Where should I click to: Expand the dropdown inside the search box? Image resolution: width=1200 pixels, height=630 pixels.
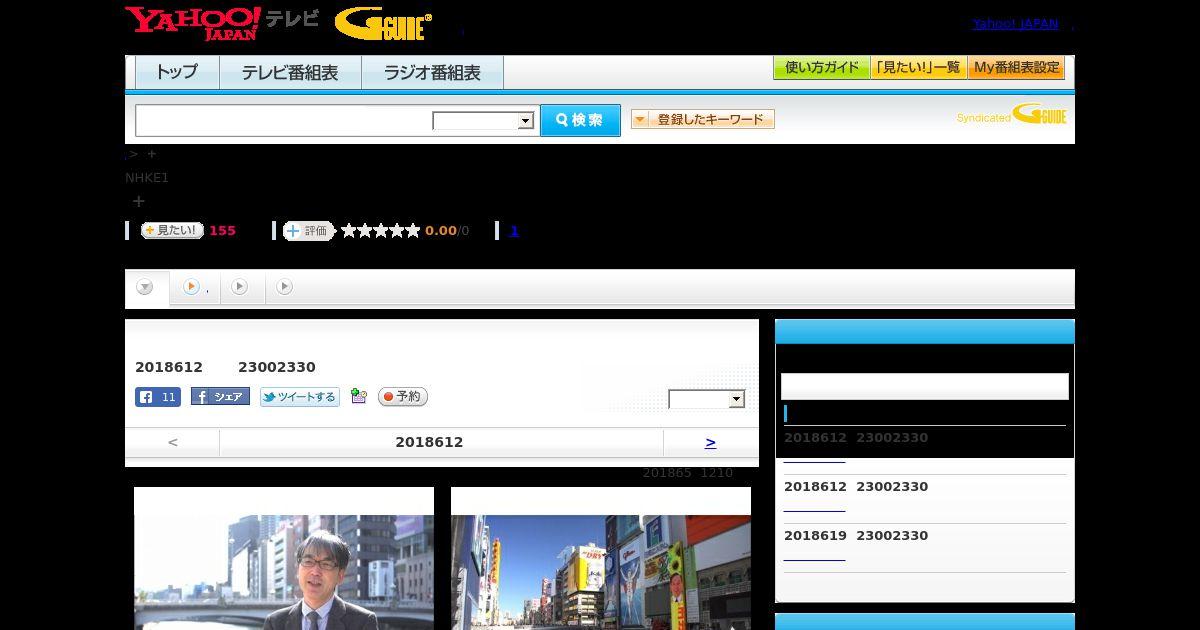pos(484,121)
